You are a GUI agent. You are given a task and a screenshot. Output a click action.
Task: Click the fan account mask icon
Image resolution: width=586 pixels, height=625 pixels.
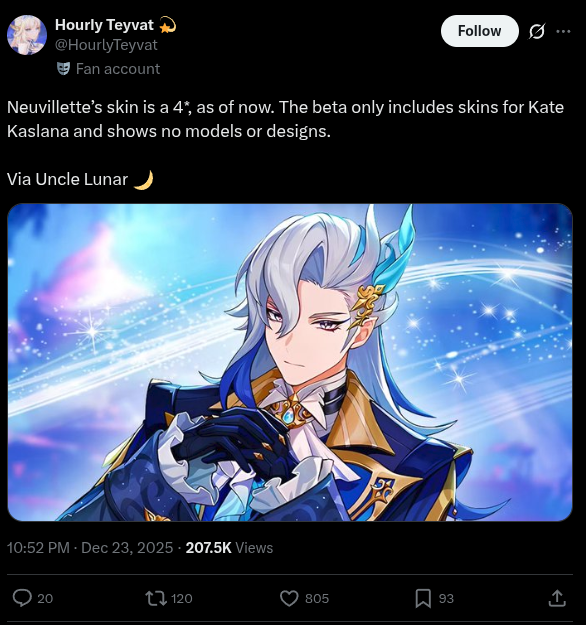point(63,69)
